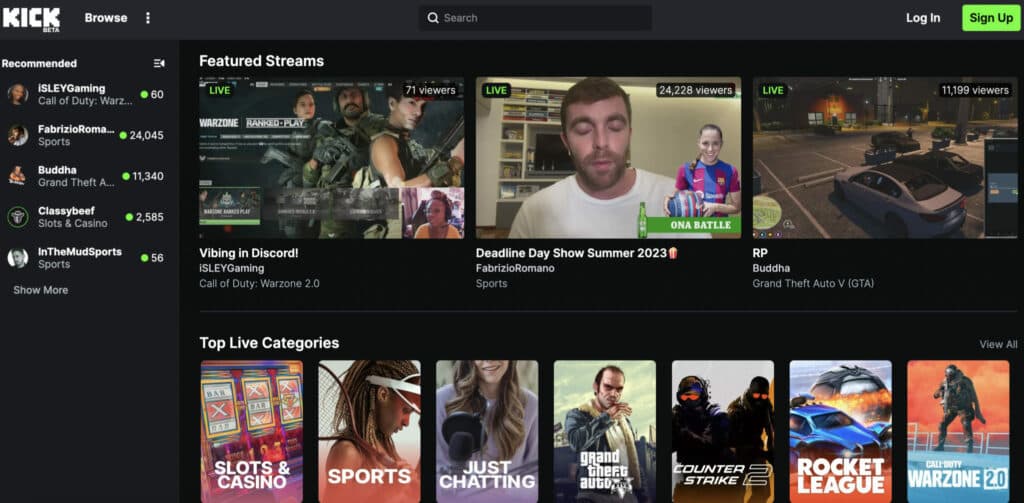Click Slots & Casino under Classybeef

click(72, 223)
